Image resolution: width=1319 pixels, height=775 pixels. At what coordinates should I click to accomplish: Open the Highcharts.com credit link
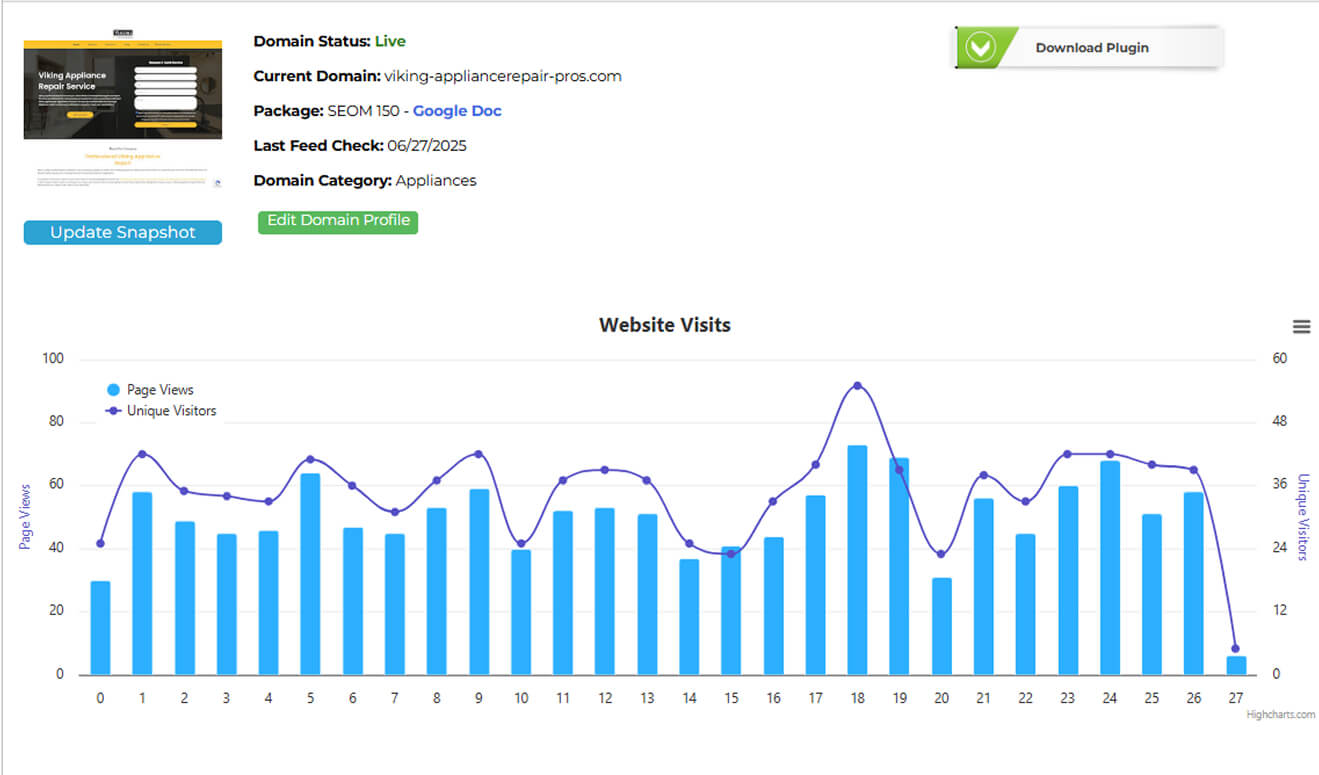tap(1280, 714)
